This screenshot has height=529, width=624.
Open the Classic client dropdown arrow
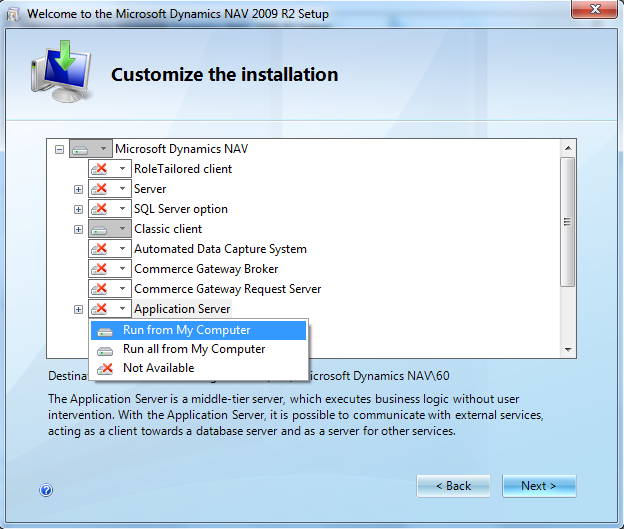[122, 229]
